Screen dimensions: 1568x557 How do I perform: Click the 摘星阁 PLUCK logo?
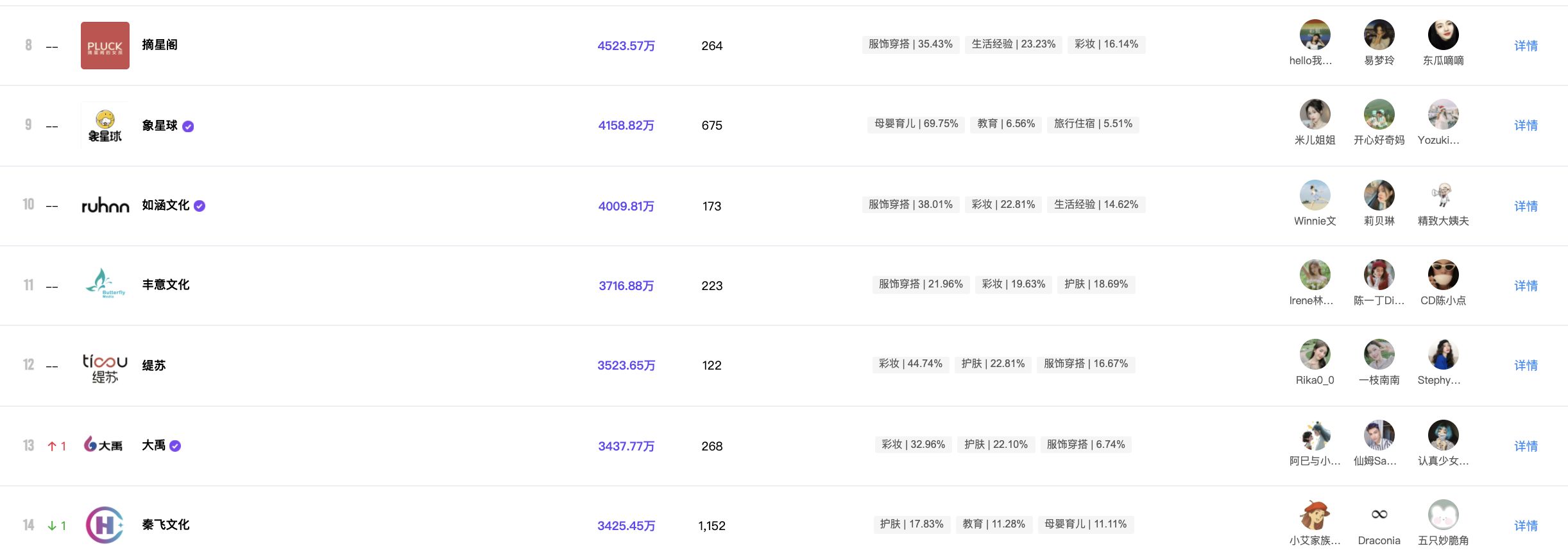coord(105,46)
